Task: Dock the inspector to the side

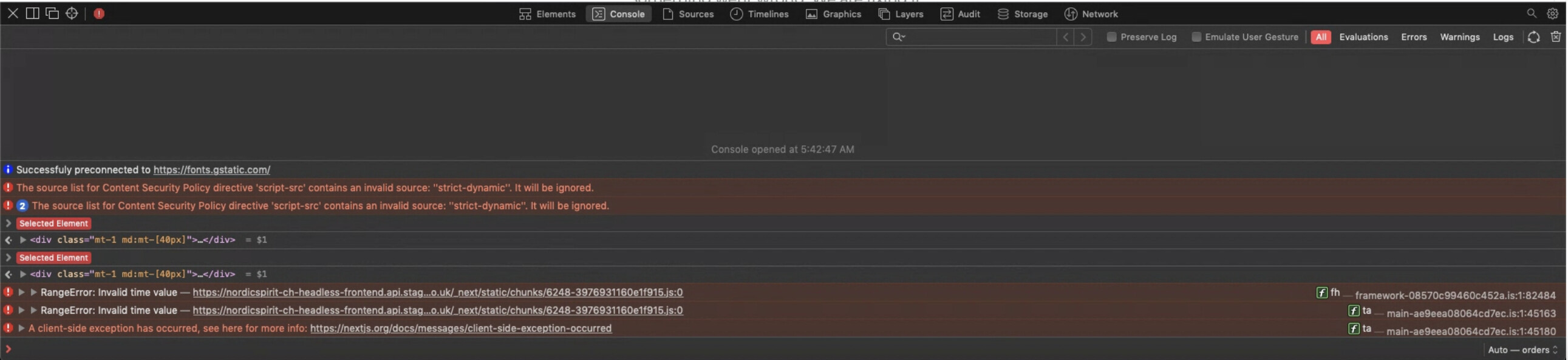Action: pos(32,13)
